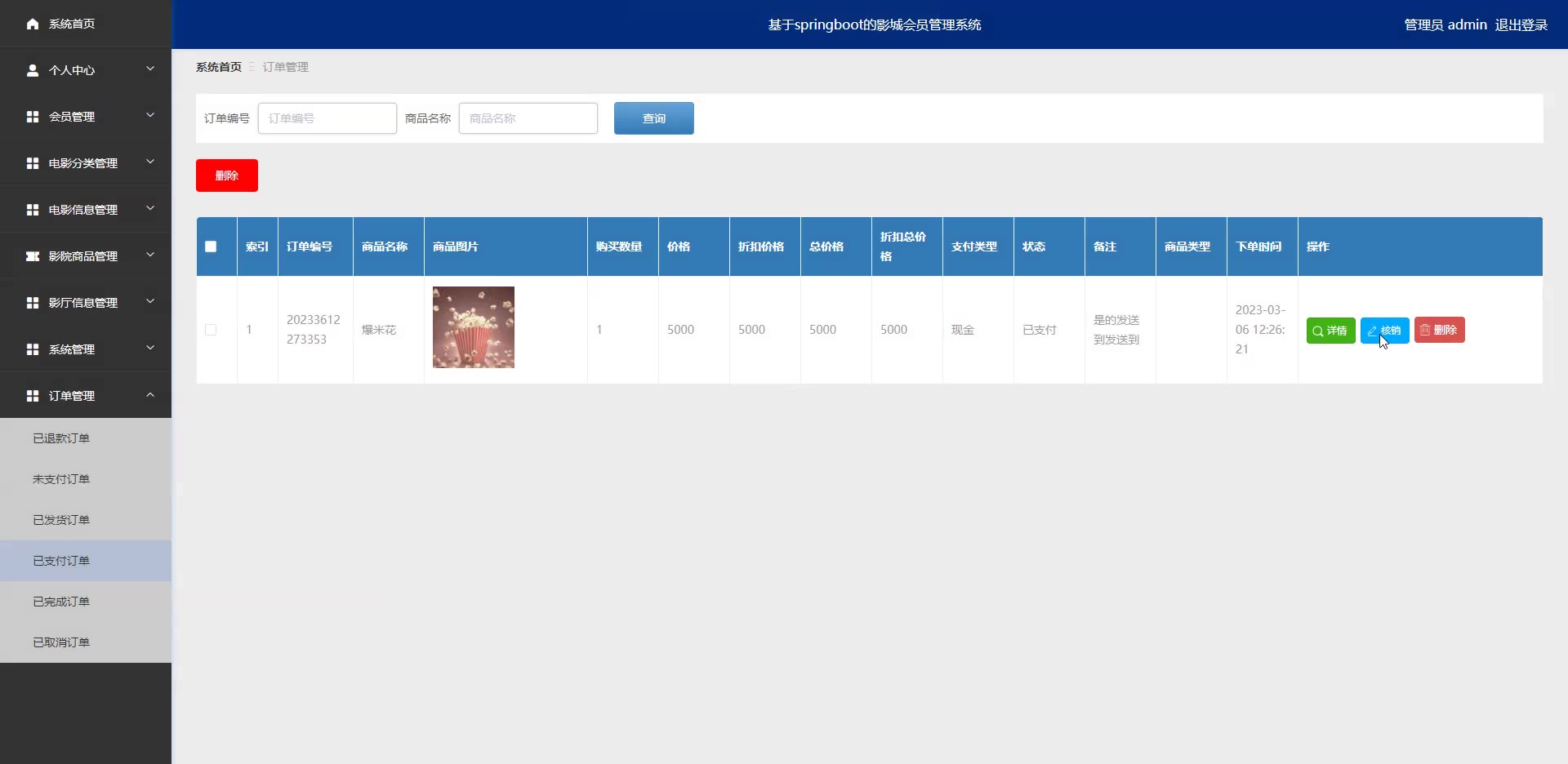This screenshot has width=1568, height=764.
Task: Click the blue 查询 search button
Action: pos(654,118)
